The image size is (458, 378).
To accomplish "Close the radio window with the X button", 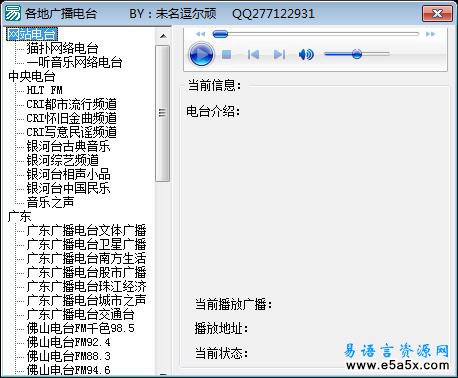I will click(437, 14).
